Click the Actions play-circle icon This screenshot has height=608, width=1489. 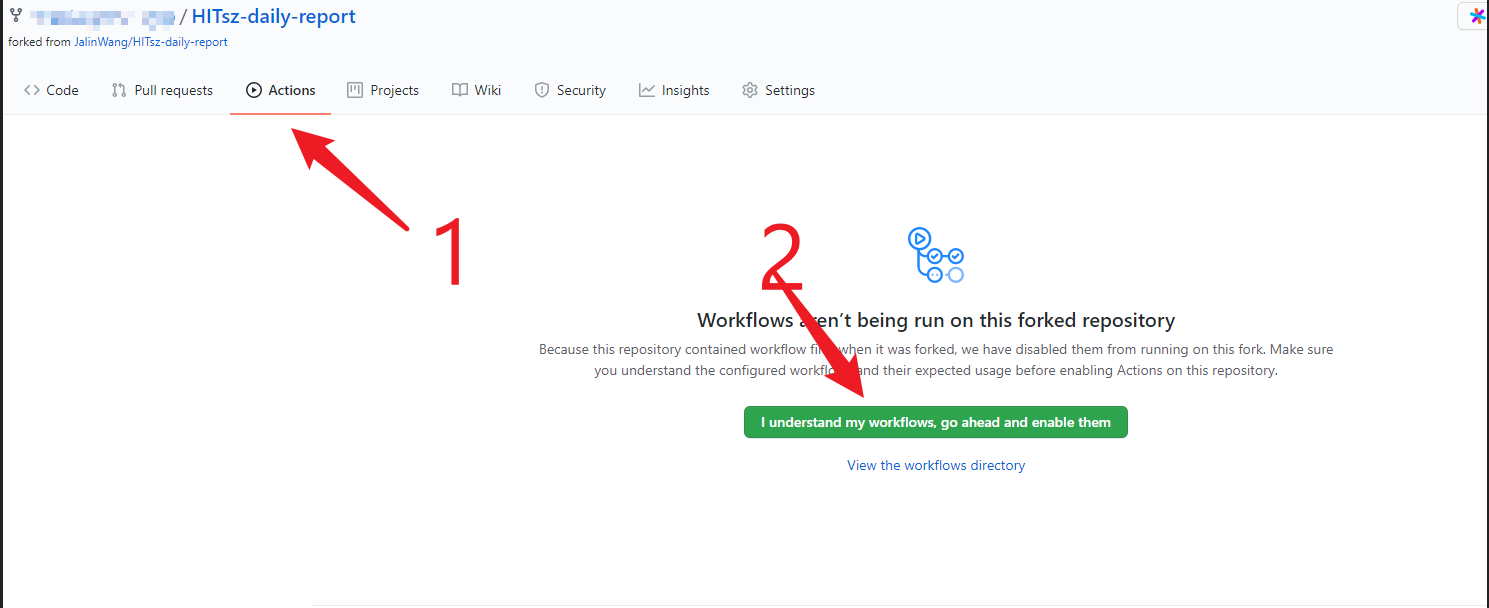[x=254, y=90]
